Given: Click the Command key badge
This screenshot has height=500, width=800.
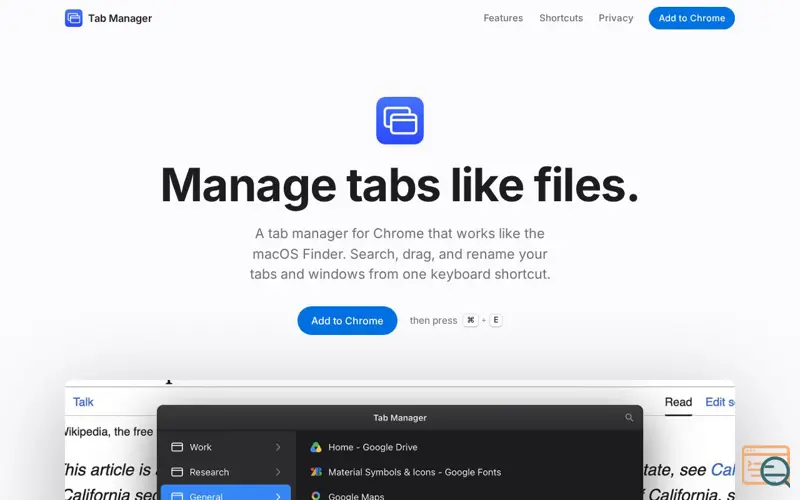Looking at the screenshot, I should pyautogui.click(x=470, y=320).
